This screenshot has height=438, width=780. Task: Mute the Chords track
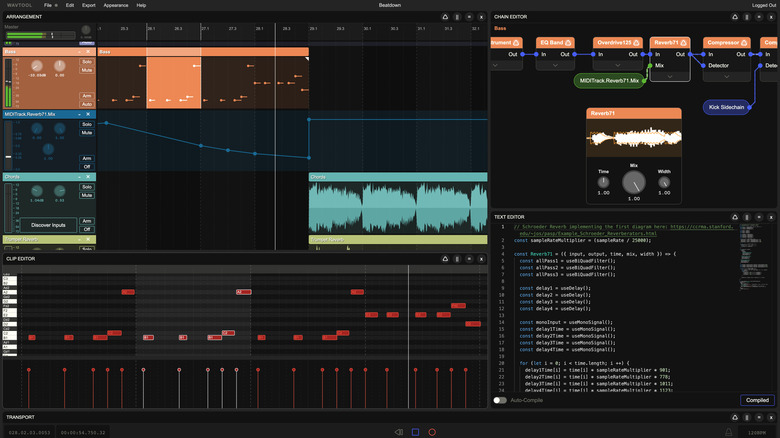(x=87, y=194)
